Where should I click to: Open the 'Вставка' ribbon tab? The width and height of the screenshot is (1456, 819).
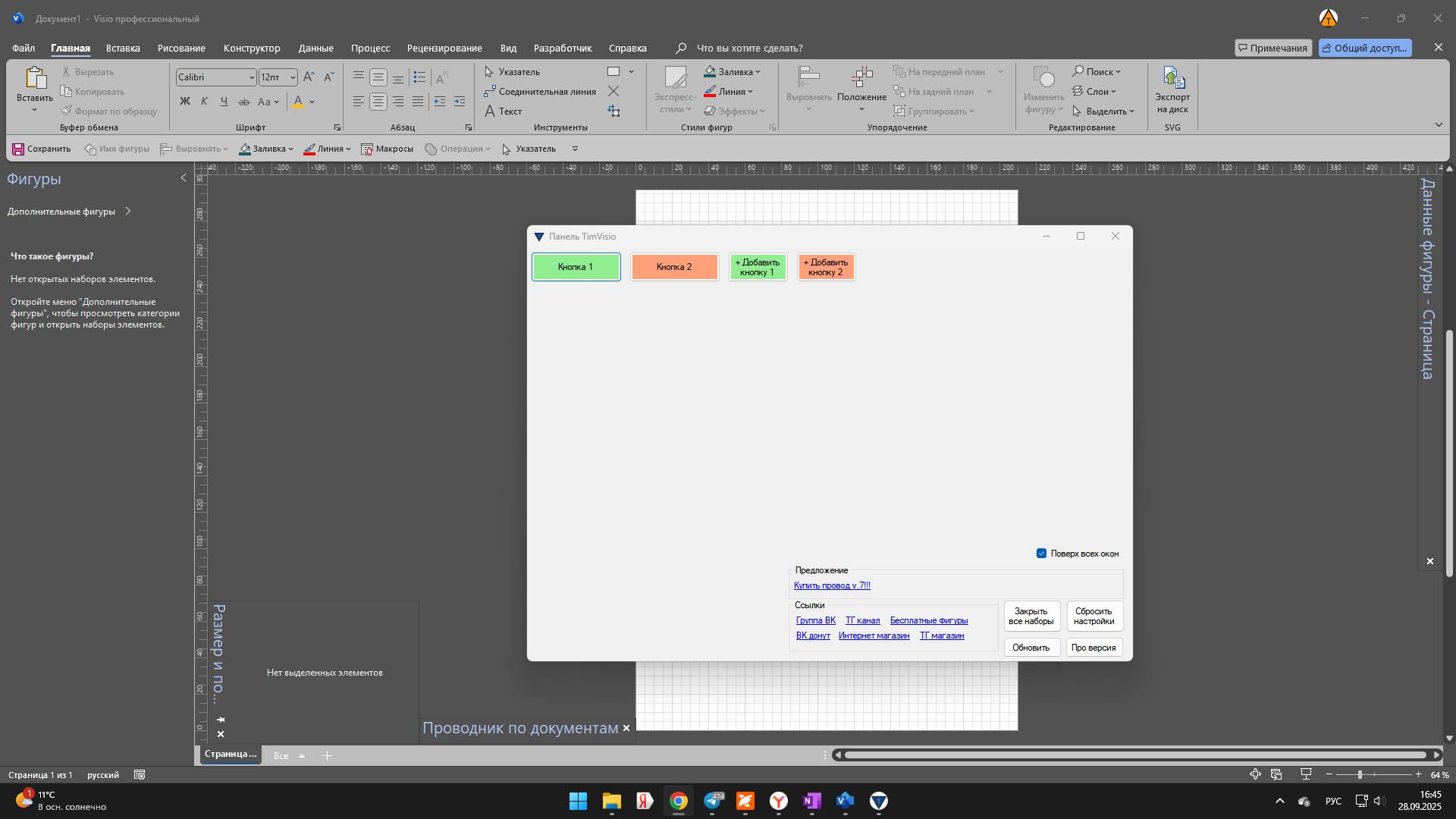(123, 48)
